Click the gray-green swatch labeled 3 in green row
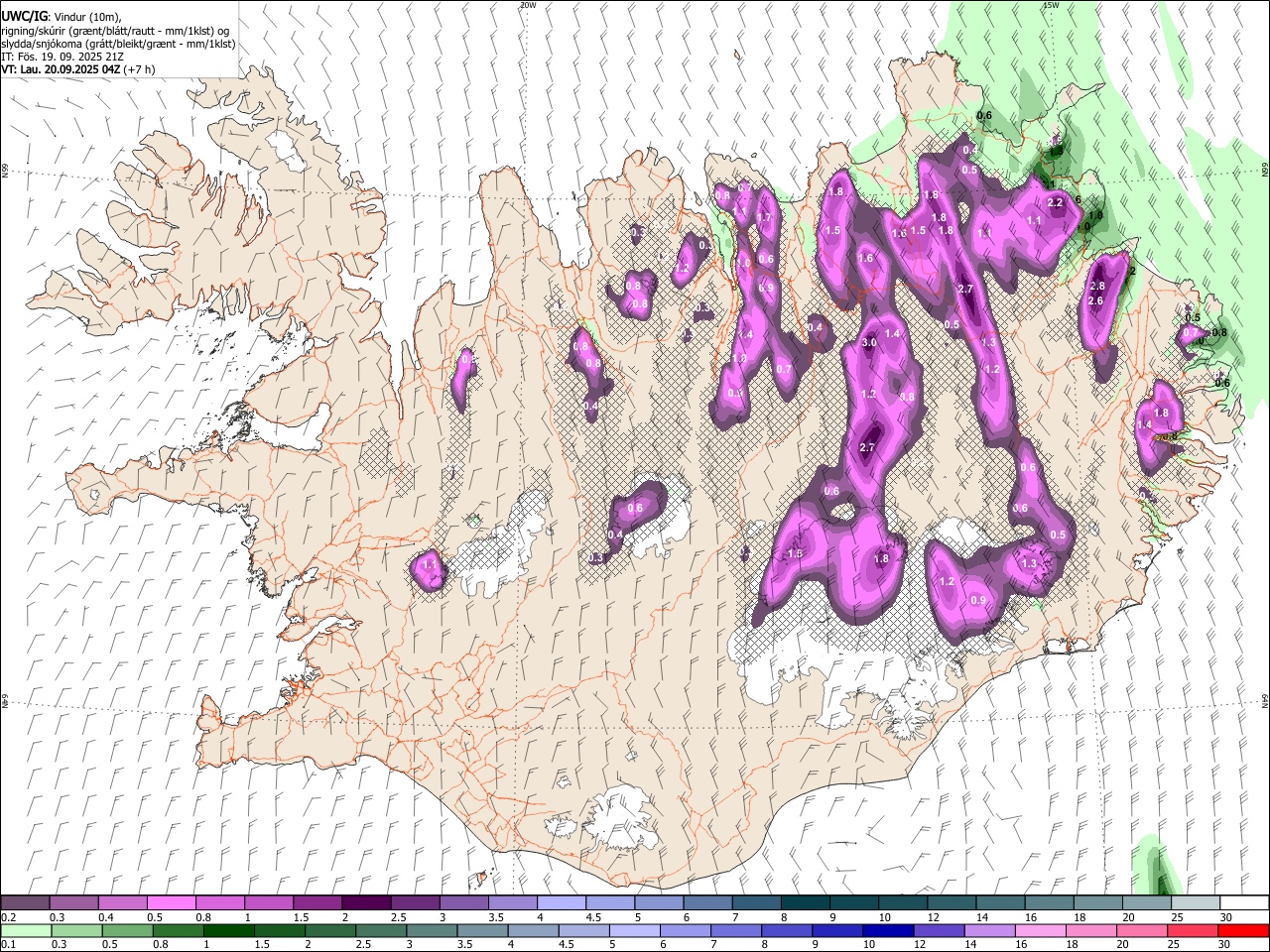Image resolution: width=1270 pixels, height=952 pixels. [431, 930]
